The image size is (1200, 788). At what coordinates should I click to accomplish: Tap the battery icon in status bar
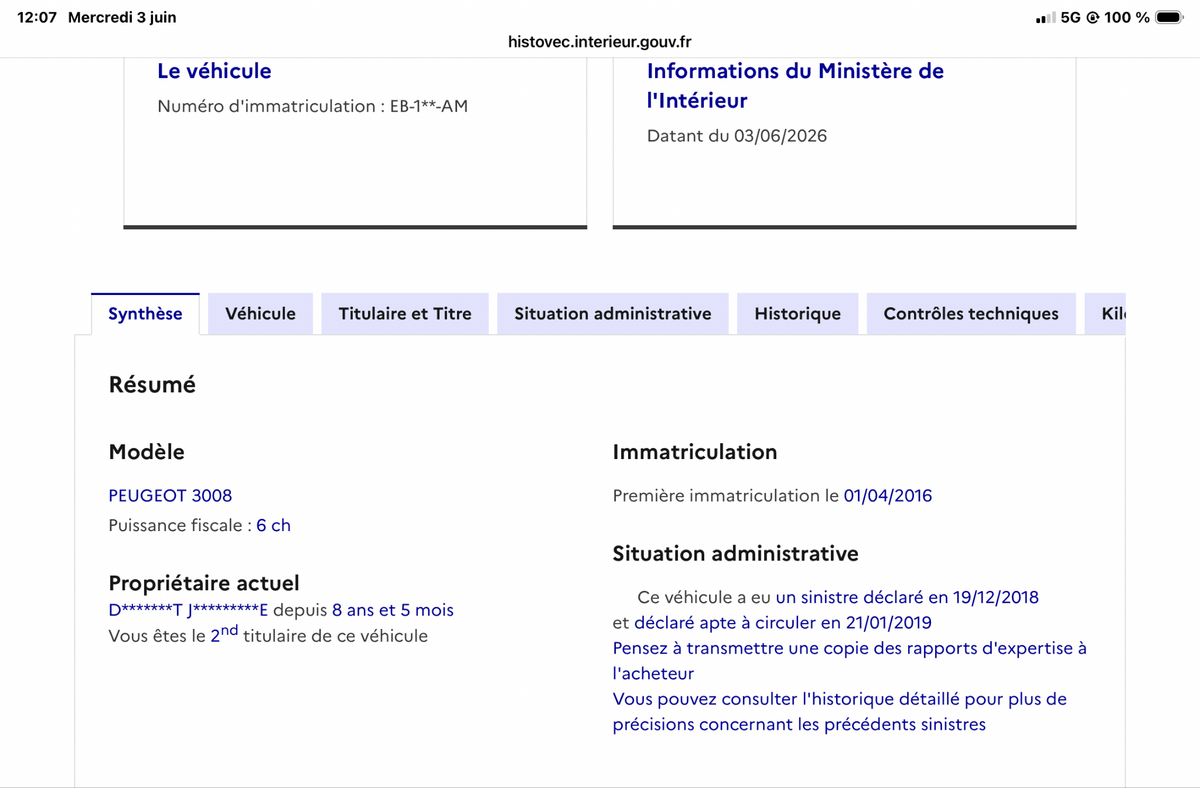(1169, 18)
